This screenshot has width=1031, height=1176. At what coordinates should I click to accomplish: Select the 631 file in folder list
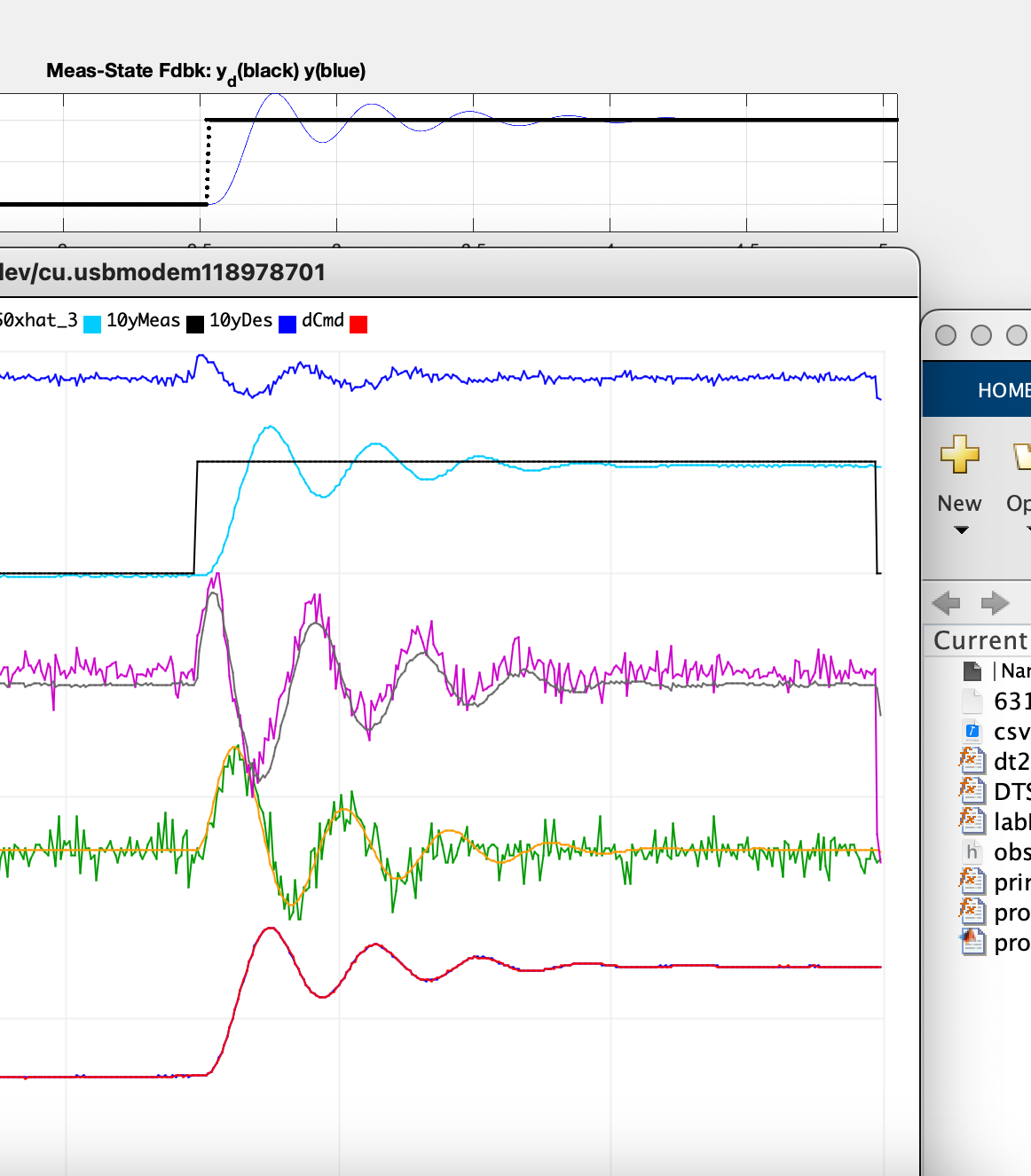click(1011, 702)
